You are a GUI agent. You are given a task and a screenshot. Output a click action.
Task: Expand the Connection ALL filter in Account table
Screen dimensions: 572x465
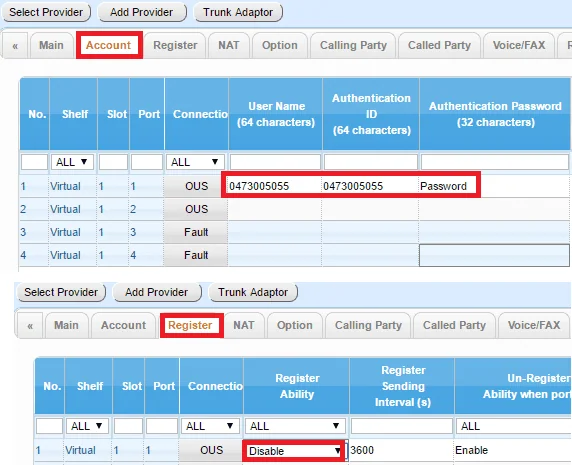tap(196, 162)
